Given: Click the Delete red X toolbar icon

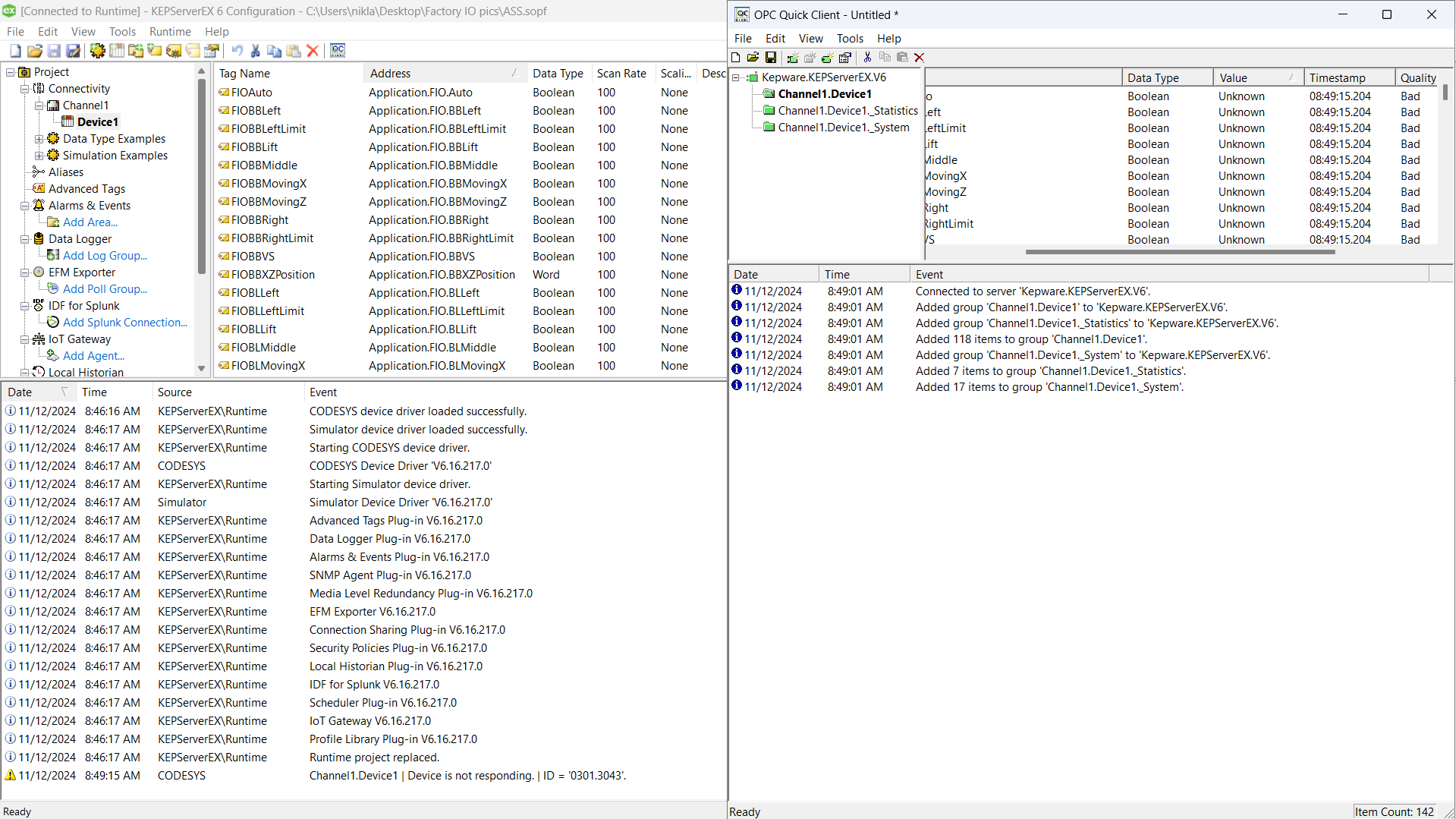Looking at the screenshot, I should (313, 51).
